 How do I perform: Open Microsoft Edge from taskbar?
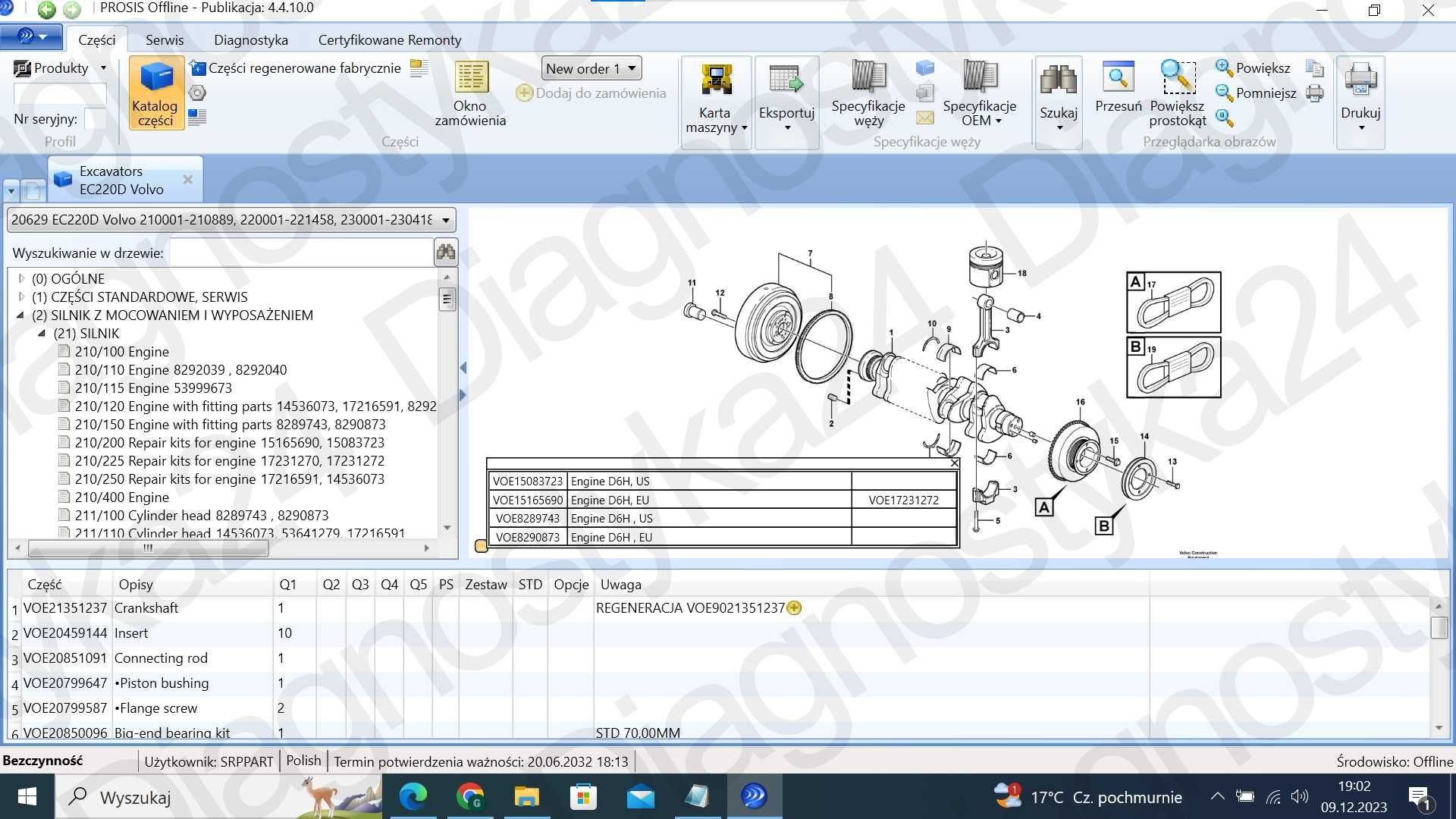click(x=413, y=796)
